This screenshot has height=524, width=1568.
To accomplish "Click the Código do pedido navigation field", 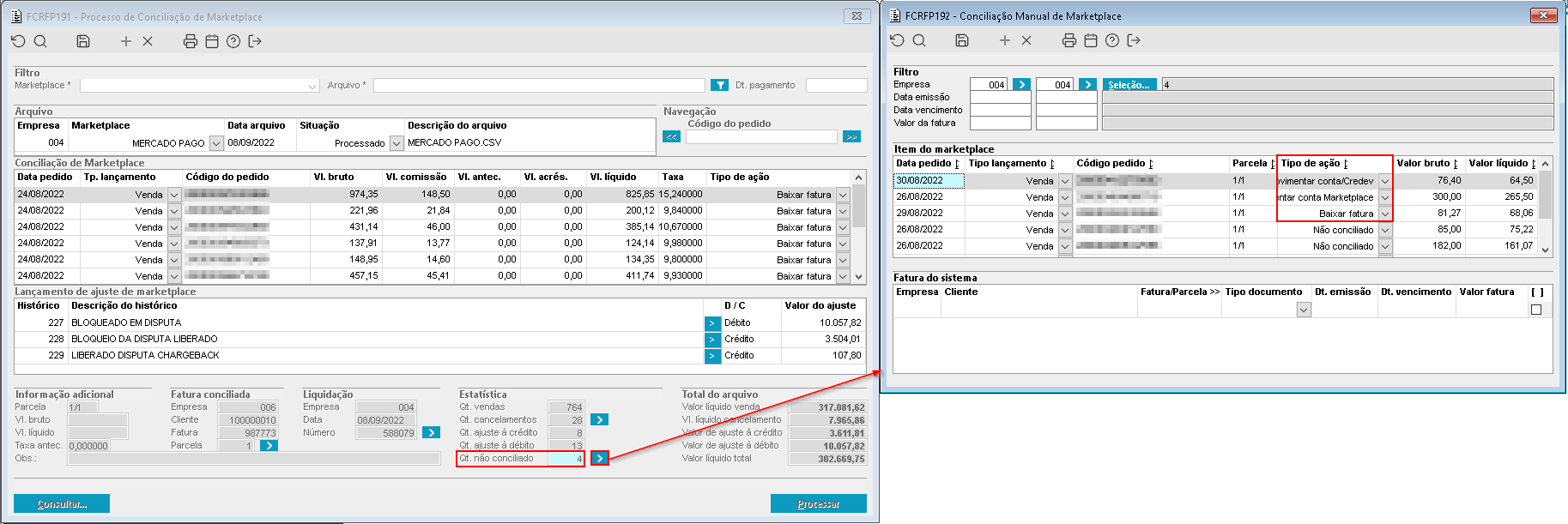I will coord(761,136).
